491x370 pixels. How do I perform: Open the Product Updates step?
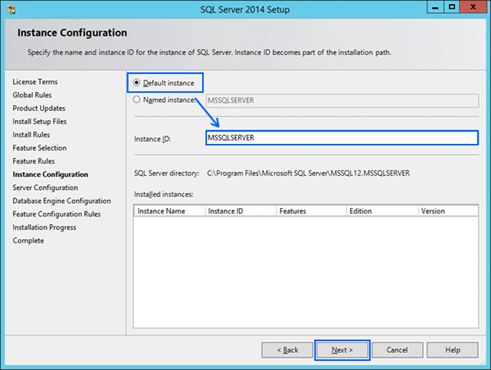39,108
